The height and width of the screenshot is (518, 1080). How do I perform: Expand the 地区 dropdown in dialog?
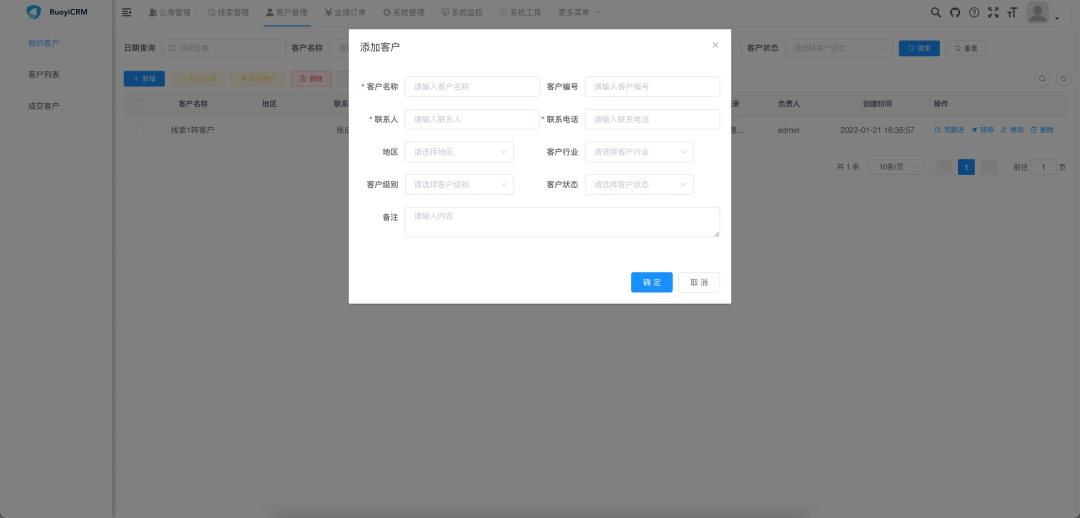459,152
